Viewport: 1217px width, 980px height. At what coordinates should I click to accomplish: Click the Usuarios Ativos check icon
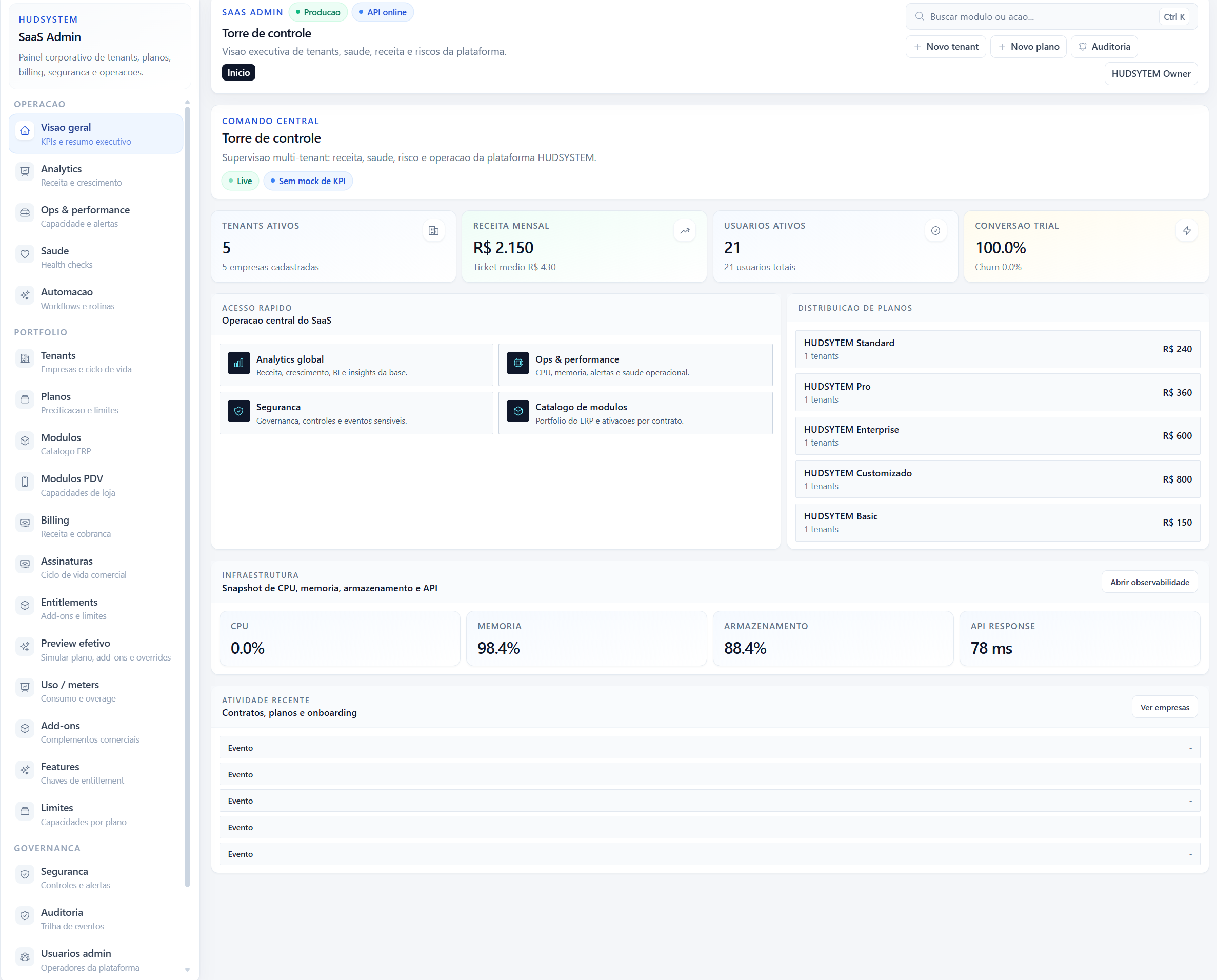935,230
